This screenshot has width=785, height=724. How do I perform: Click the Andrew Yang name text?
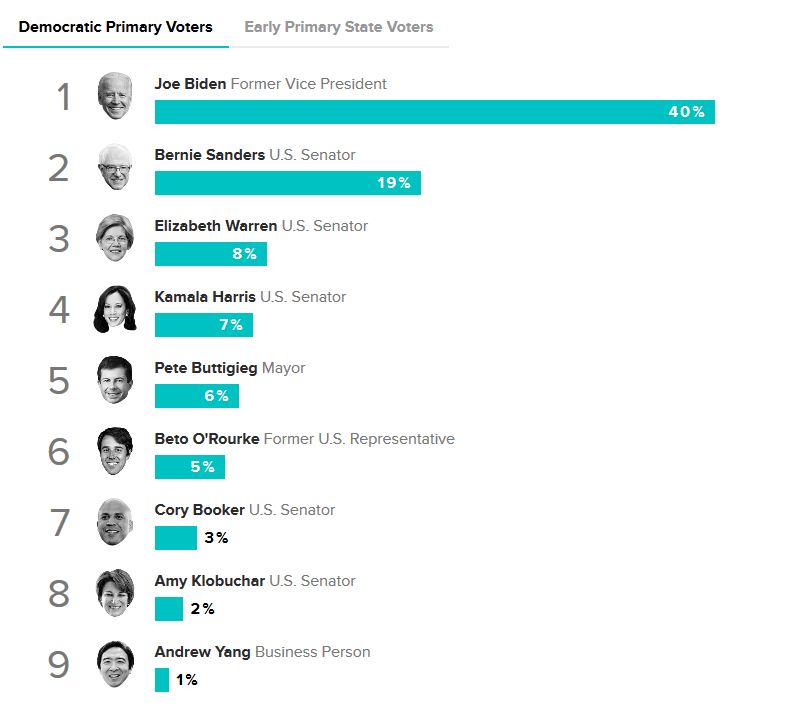click(x=202, y=652)
